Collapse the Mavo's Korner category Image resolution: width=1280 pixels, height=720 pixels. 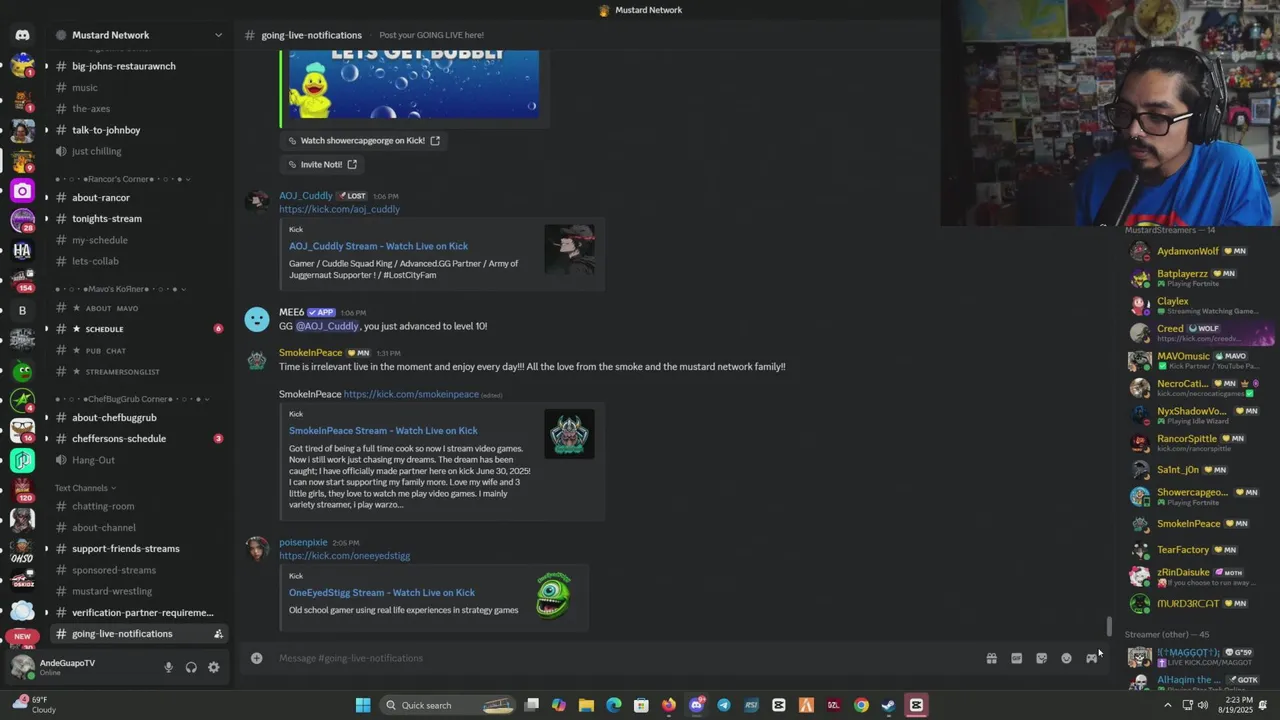[x=120, y=289]
